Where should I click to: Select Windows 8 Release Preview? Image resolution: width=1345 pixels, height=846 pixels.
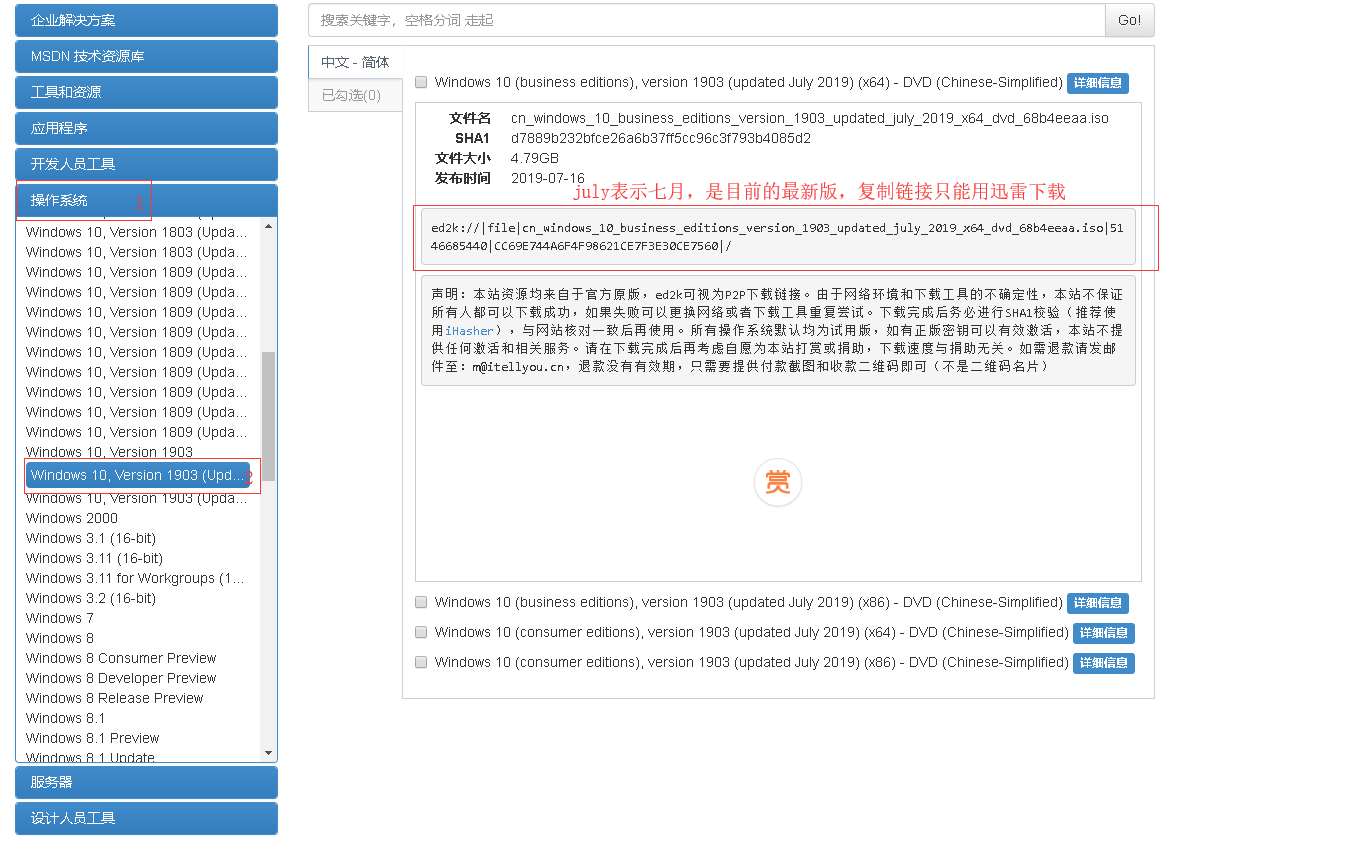(115, 698)
